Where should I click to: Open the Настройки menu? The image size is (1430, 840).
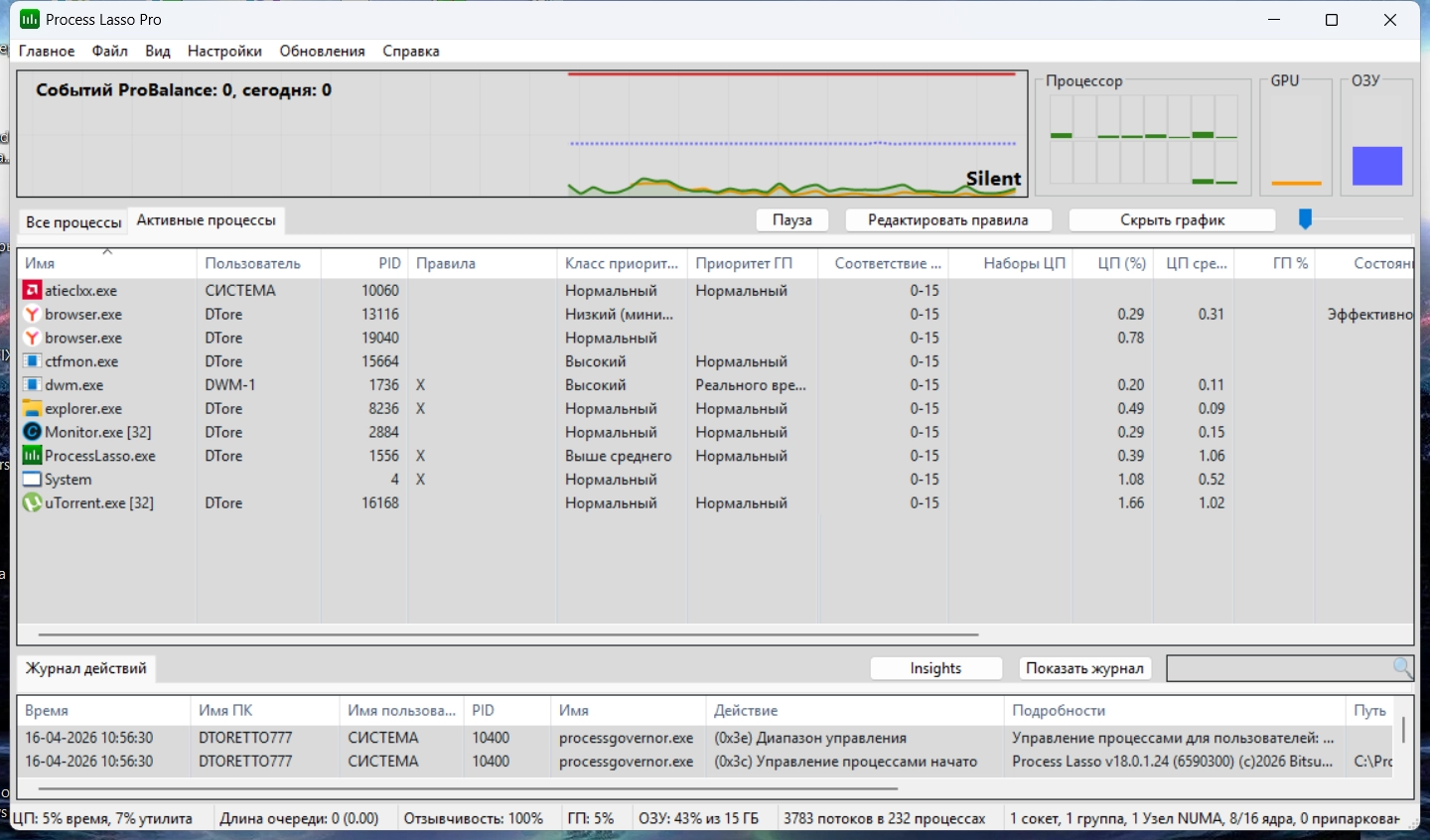click(x=224, y=52)
